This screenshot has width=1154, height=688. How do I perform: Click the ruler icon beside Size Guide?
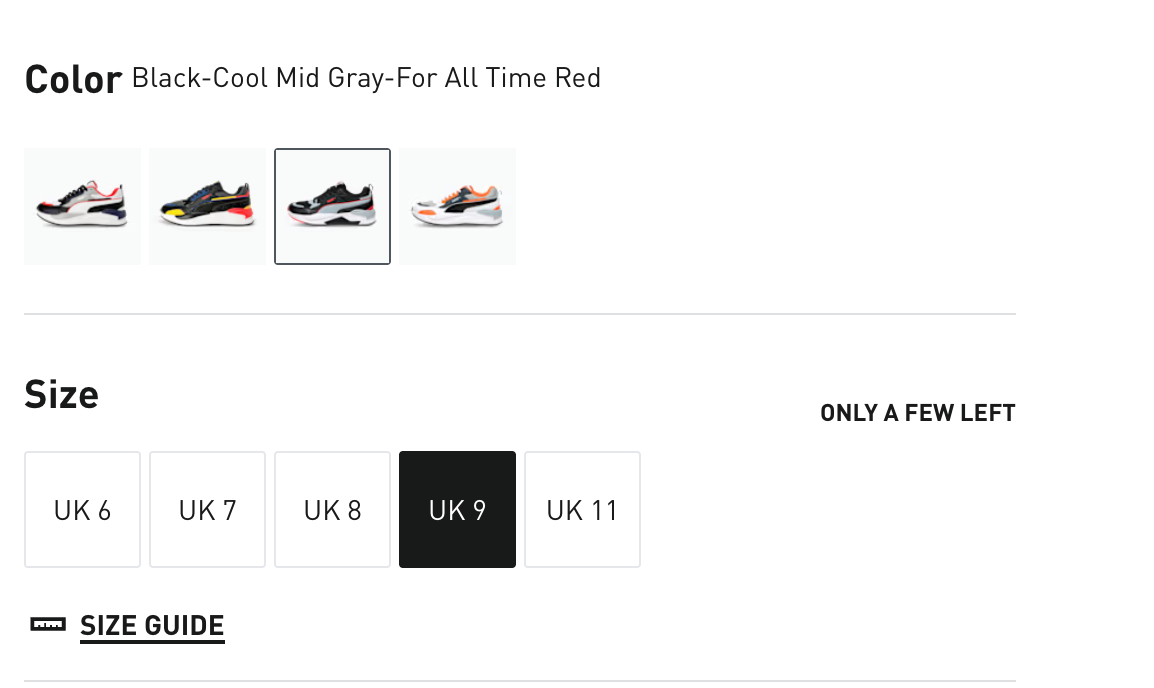point(48,625)
